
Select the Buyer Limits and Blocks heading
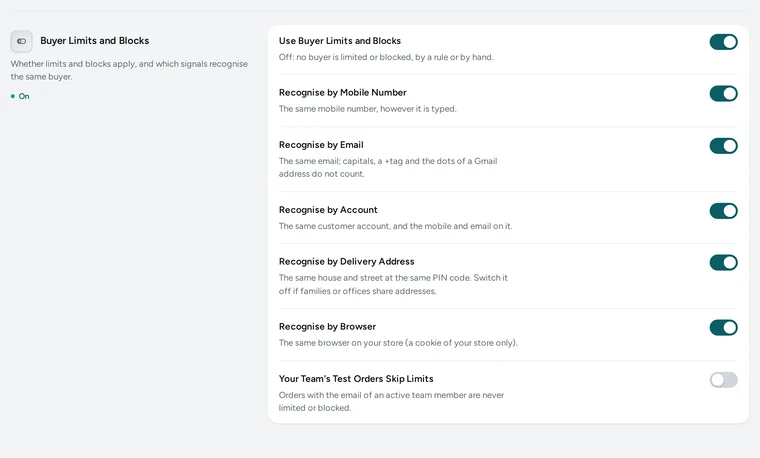95,41
